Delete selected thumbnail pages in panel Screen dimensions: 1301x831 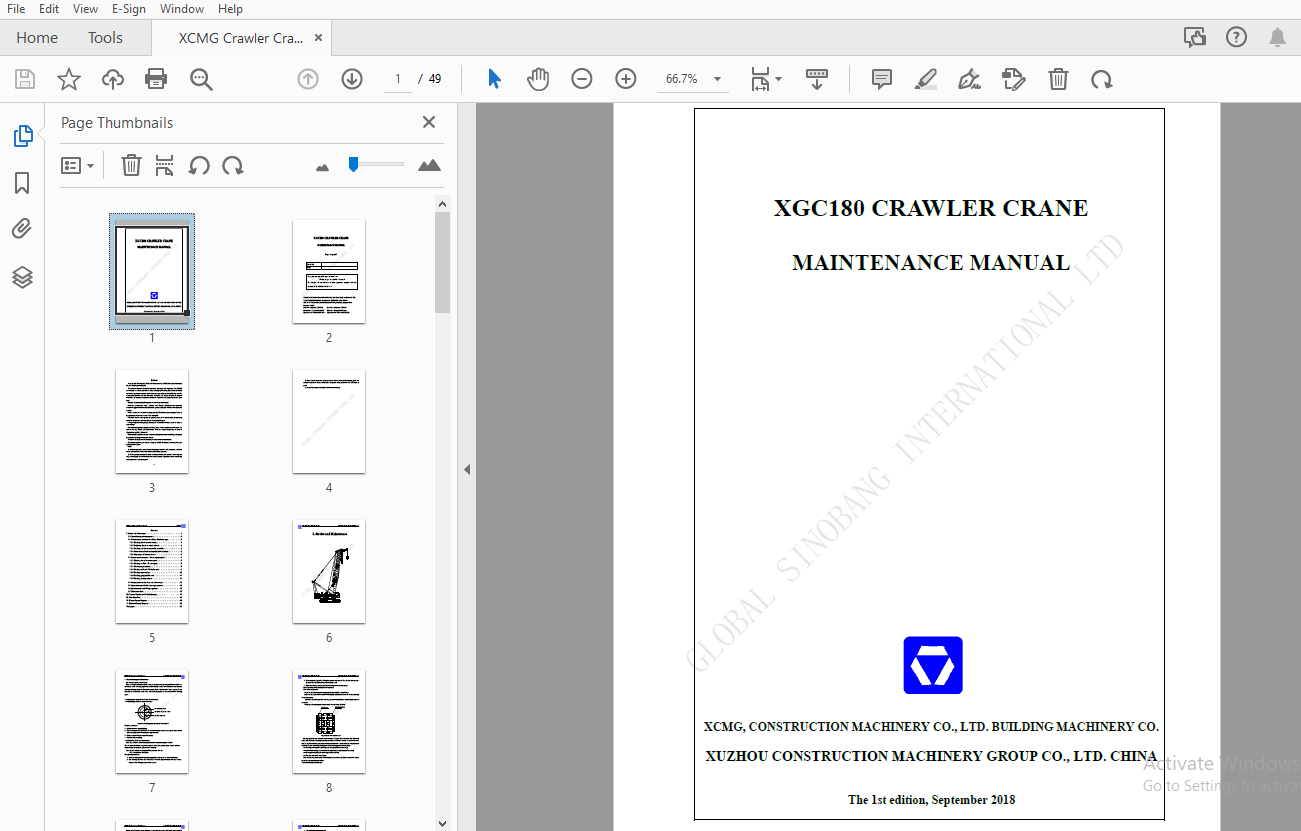pyautogui.click(x=131, y=165)
